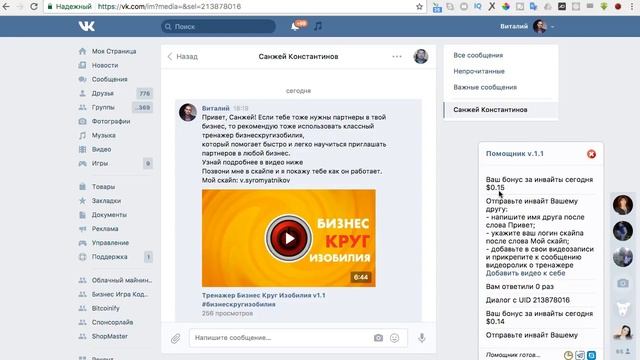Open first friend avatar in right chat bar

622,204
